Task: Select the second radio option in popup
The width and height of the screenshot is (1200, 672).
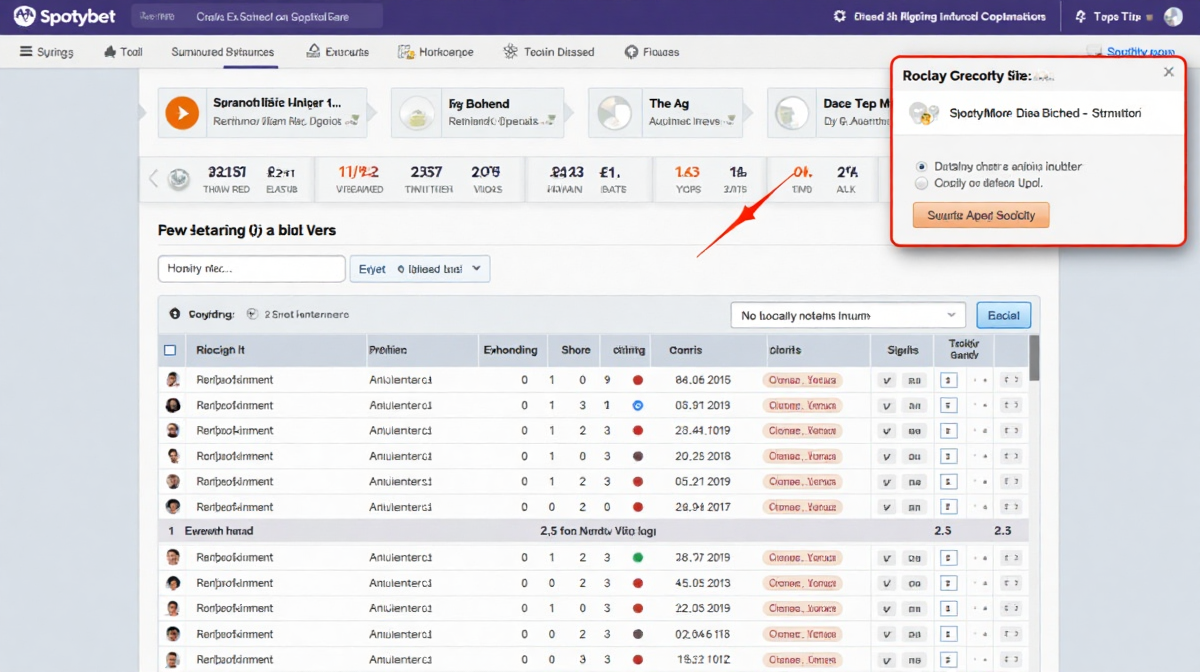Action: [x=921, y=184]
